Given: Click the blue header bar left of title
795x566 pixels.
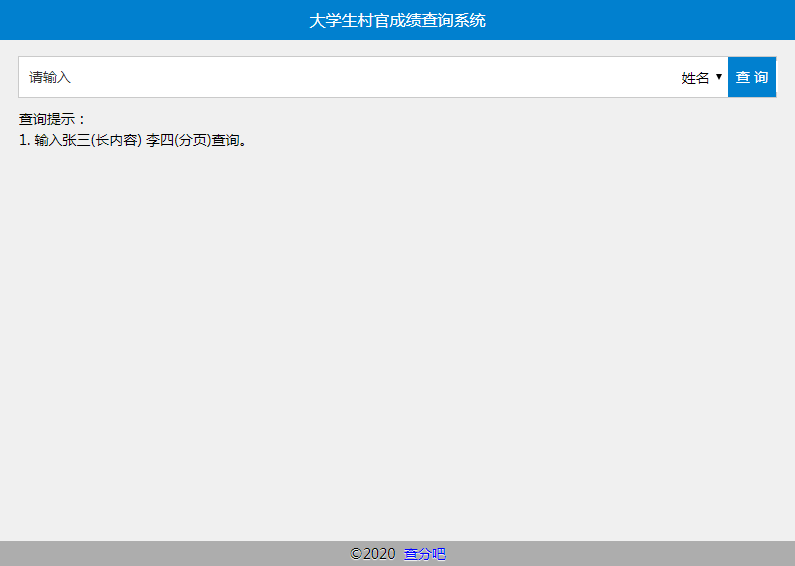Looking at the screenshot, I should pos(150,20).
